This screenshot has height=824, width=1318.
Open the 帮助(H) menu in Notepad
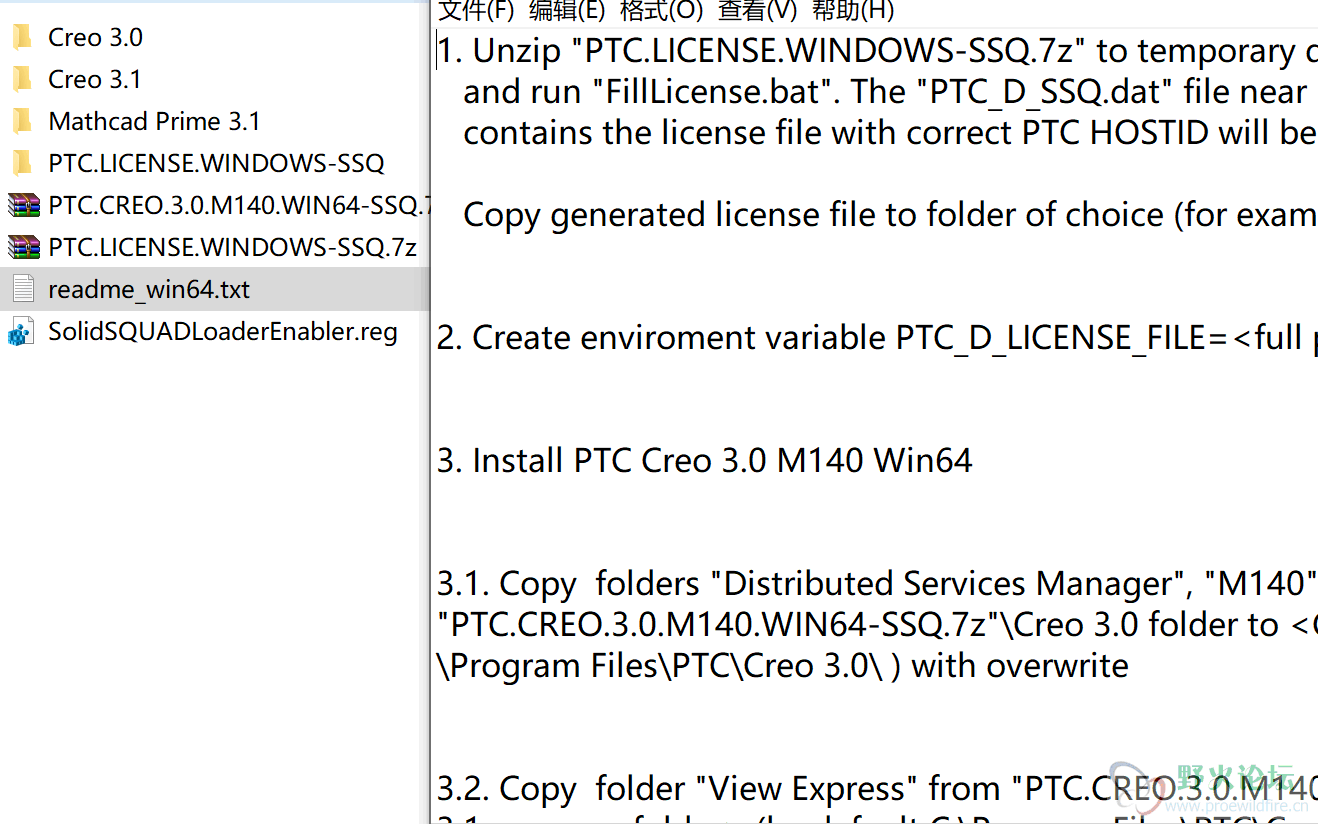click(x=853, y=10)
